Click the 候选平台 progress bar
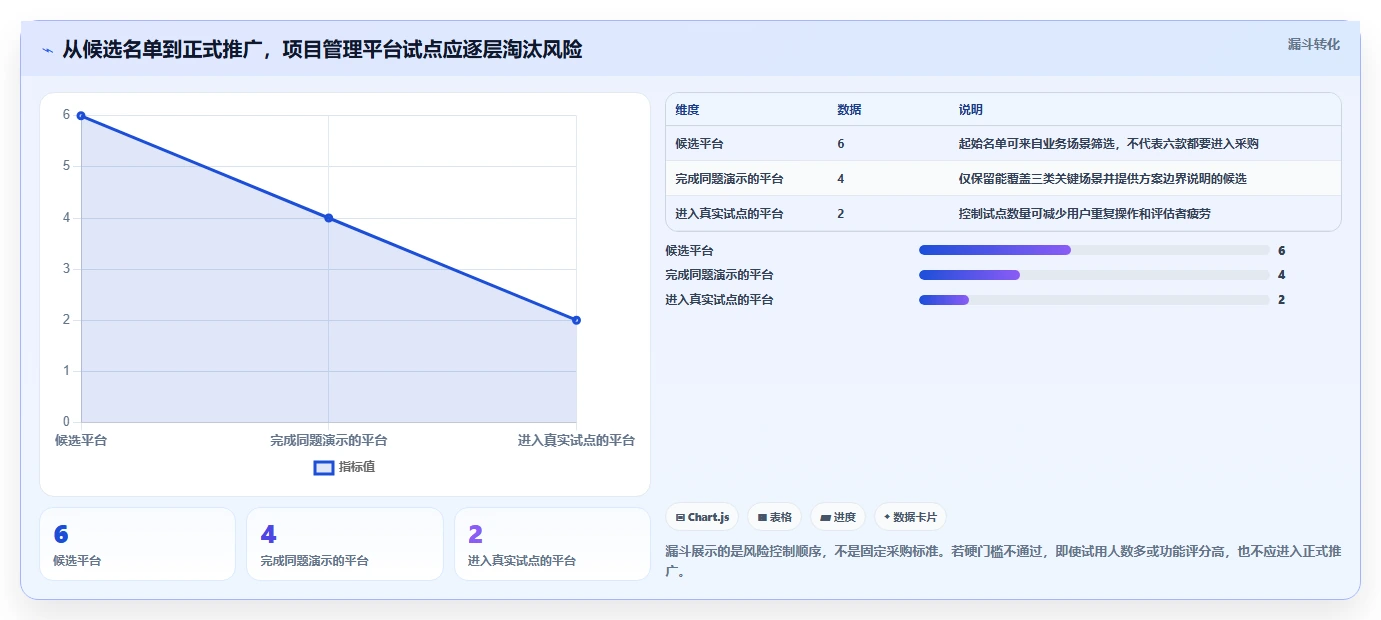 point(1094,250)
